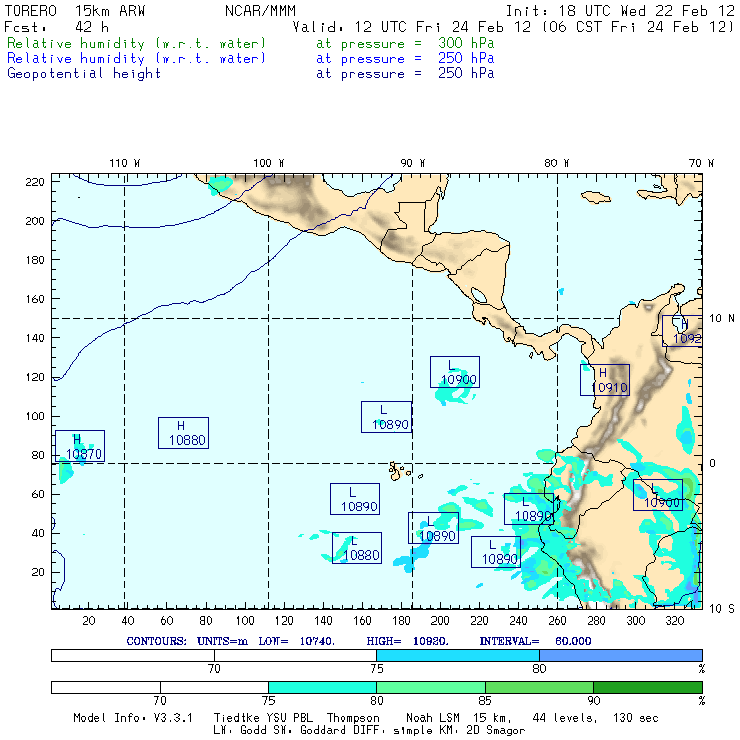Select the '320' tick label on bottom axis
Viewport: 740px width, 740px height.
pos(674,621)
